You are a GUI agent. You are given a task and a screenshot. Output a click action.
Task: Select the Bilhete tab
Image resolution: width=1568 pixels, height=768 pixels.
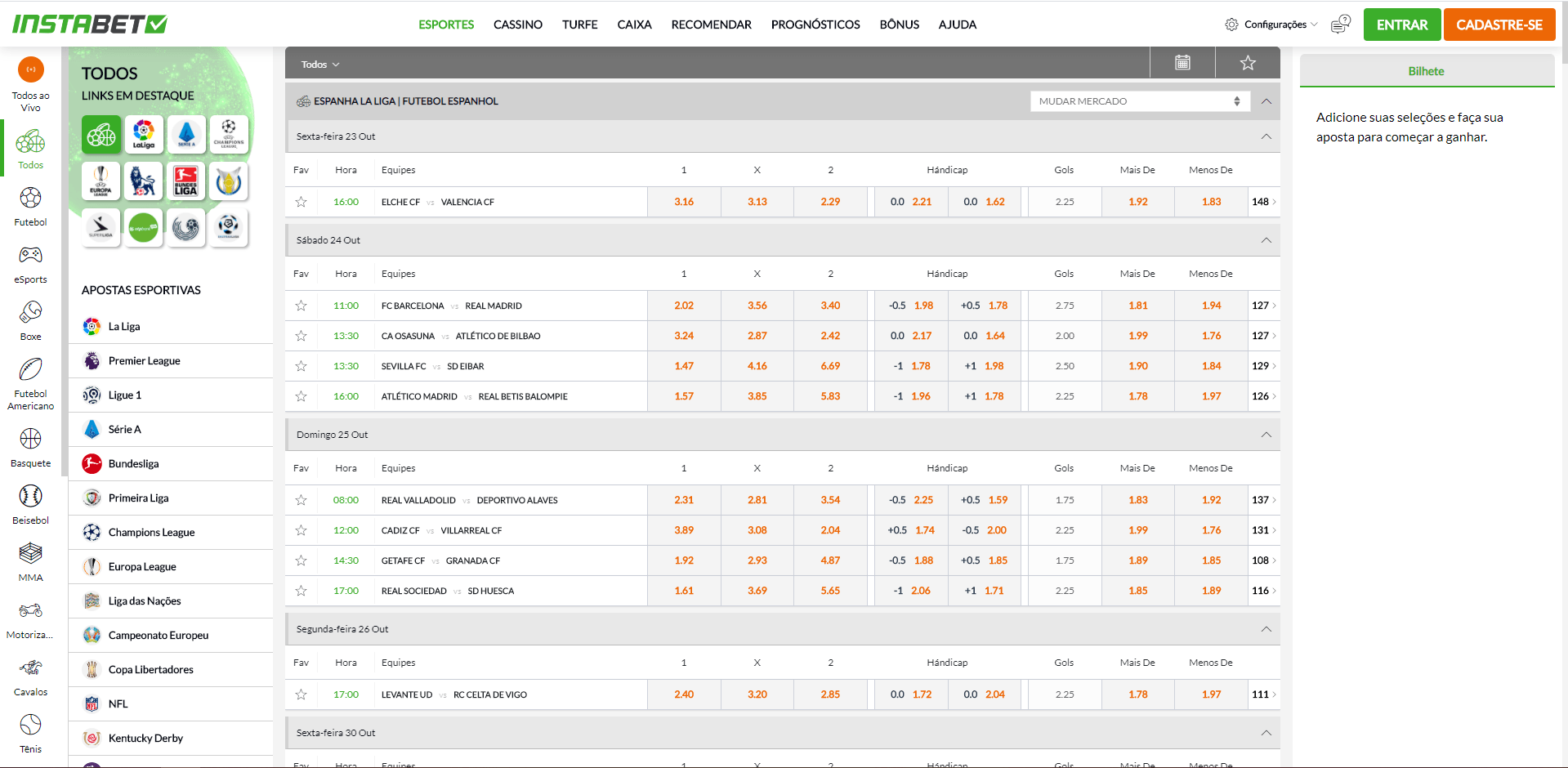[1427, 71]
